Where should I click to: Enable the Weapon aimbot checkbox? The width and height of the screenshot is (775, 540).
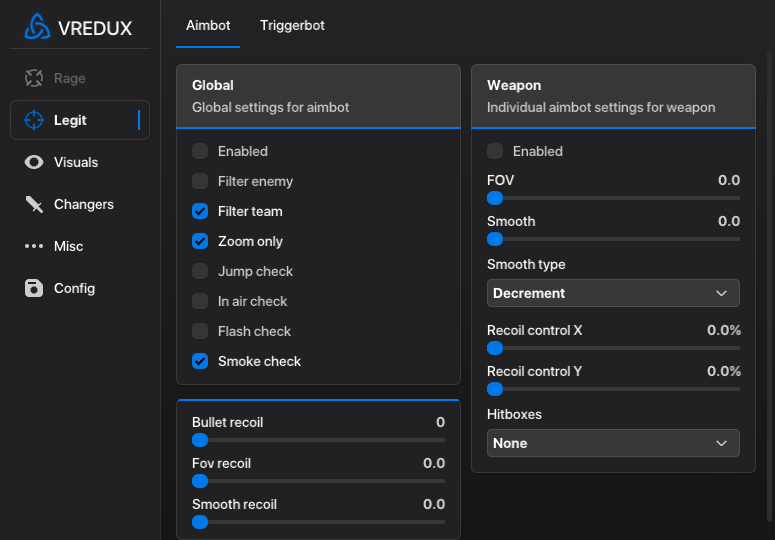(x=495, y=151)
